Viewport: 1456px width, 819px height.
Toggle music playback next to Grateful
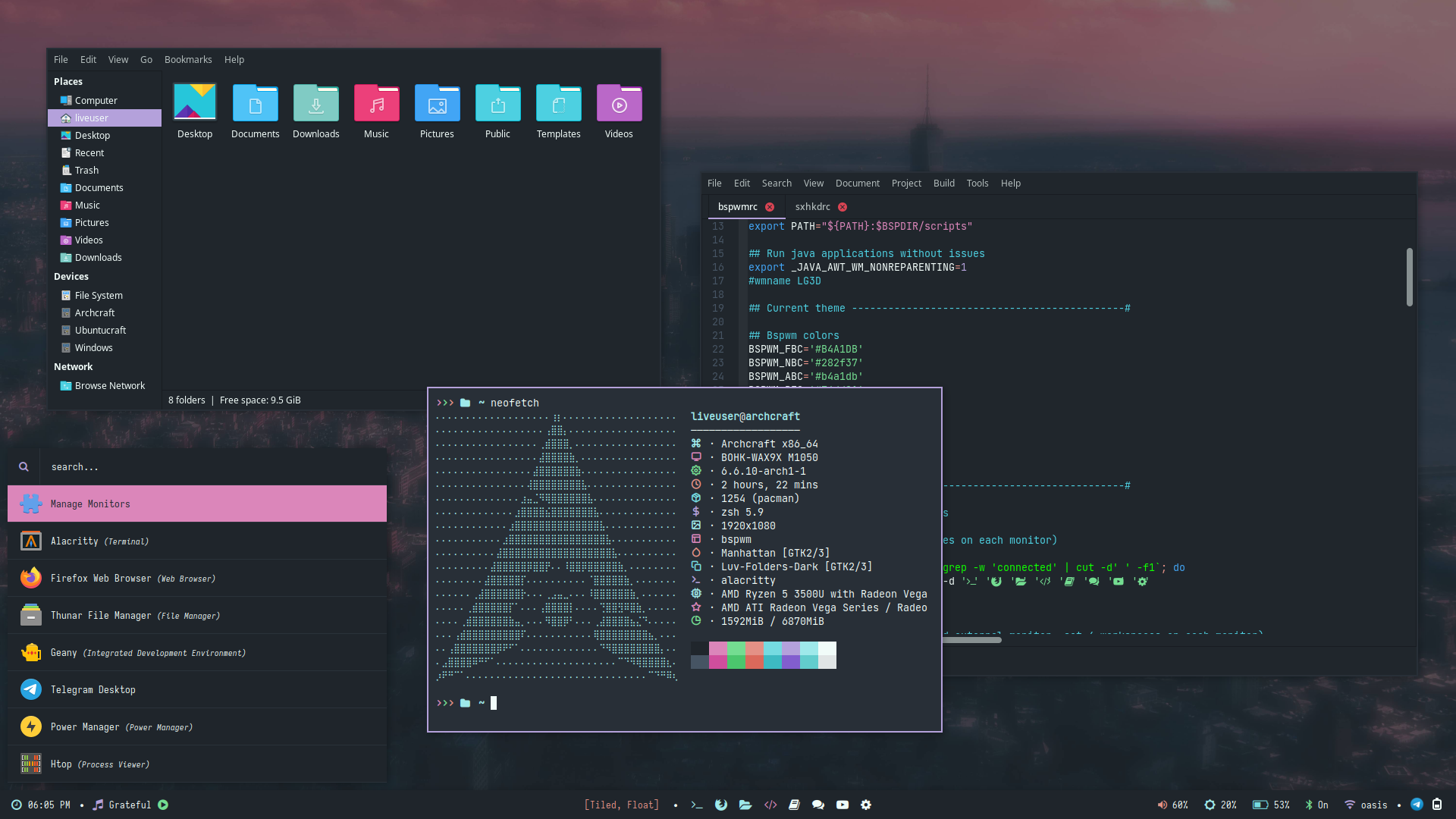click(163, 805)
